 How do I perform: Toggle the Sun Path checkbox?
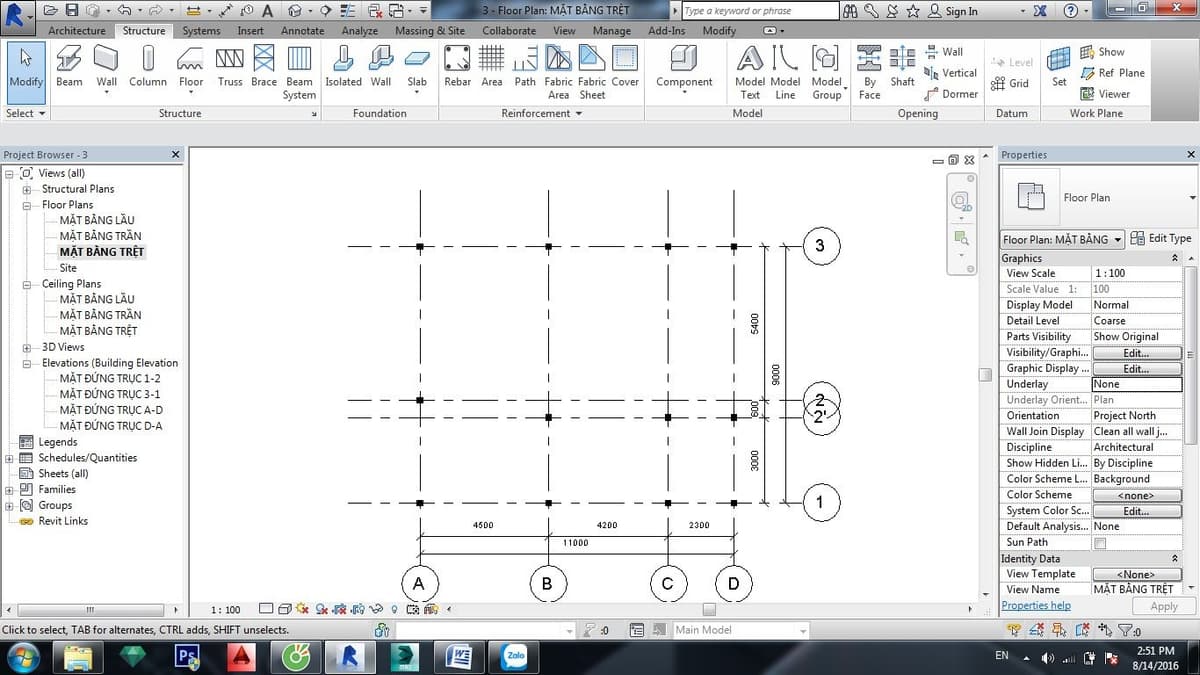coord(1100,543)
